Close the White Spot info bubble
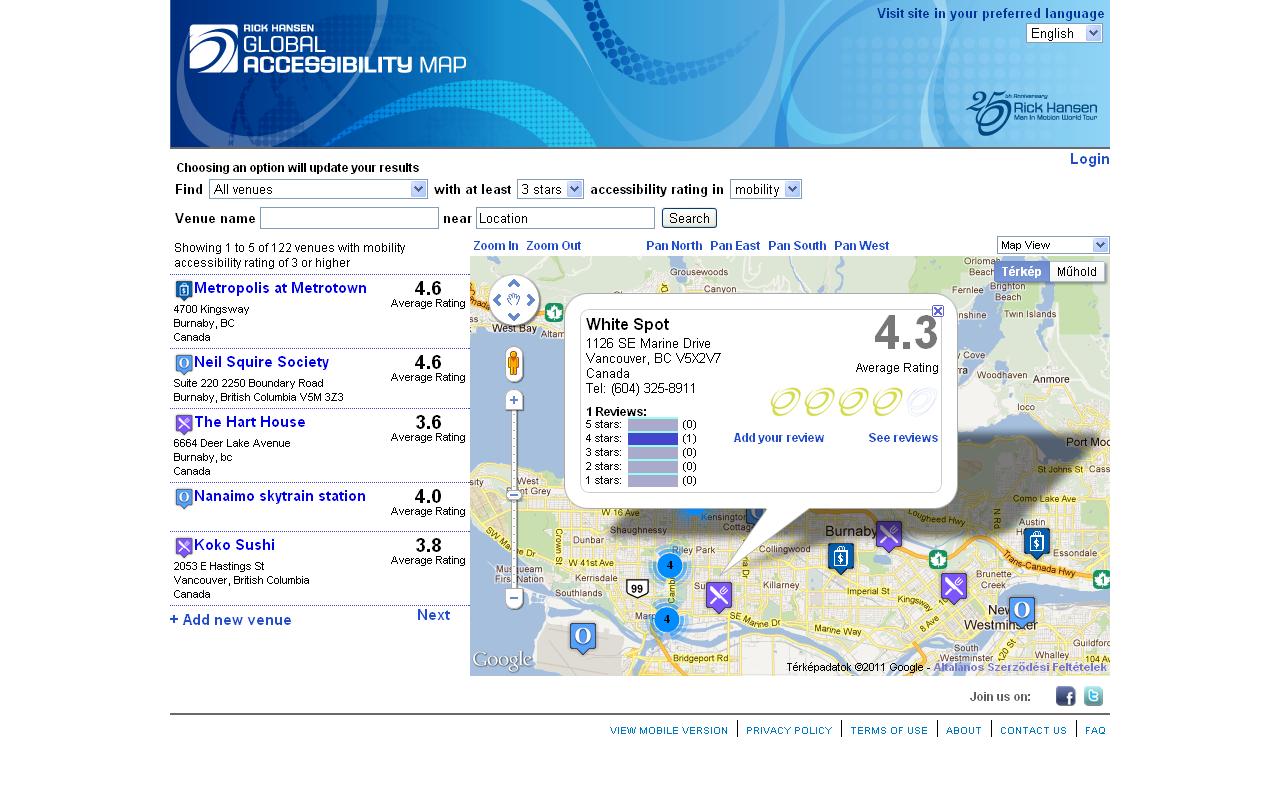This screenshot has width=1280, height=800. point(938,311)
